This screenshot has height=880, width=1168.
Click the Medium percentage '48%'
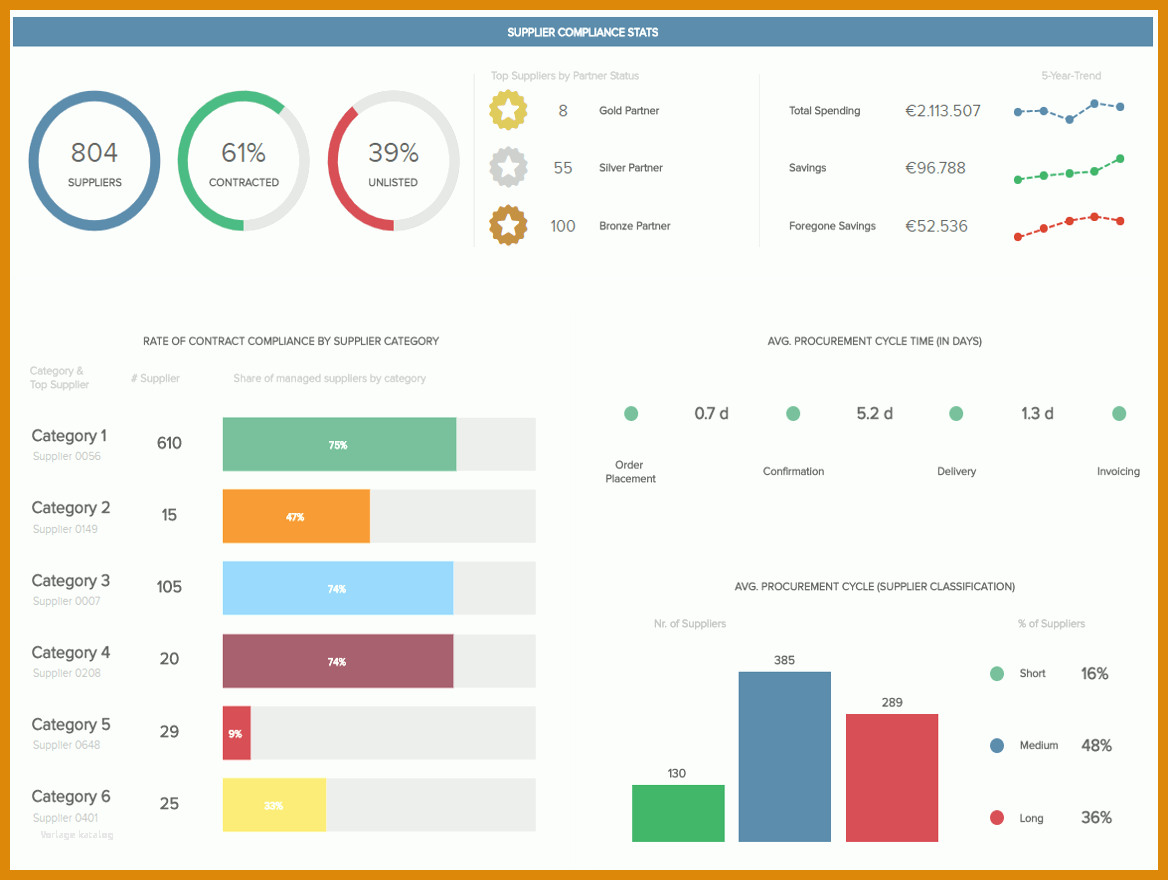(1096, 745)
